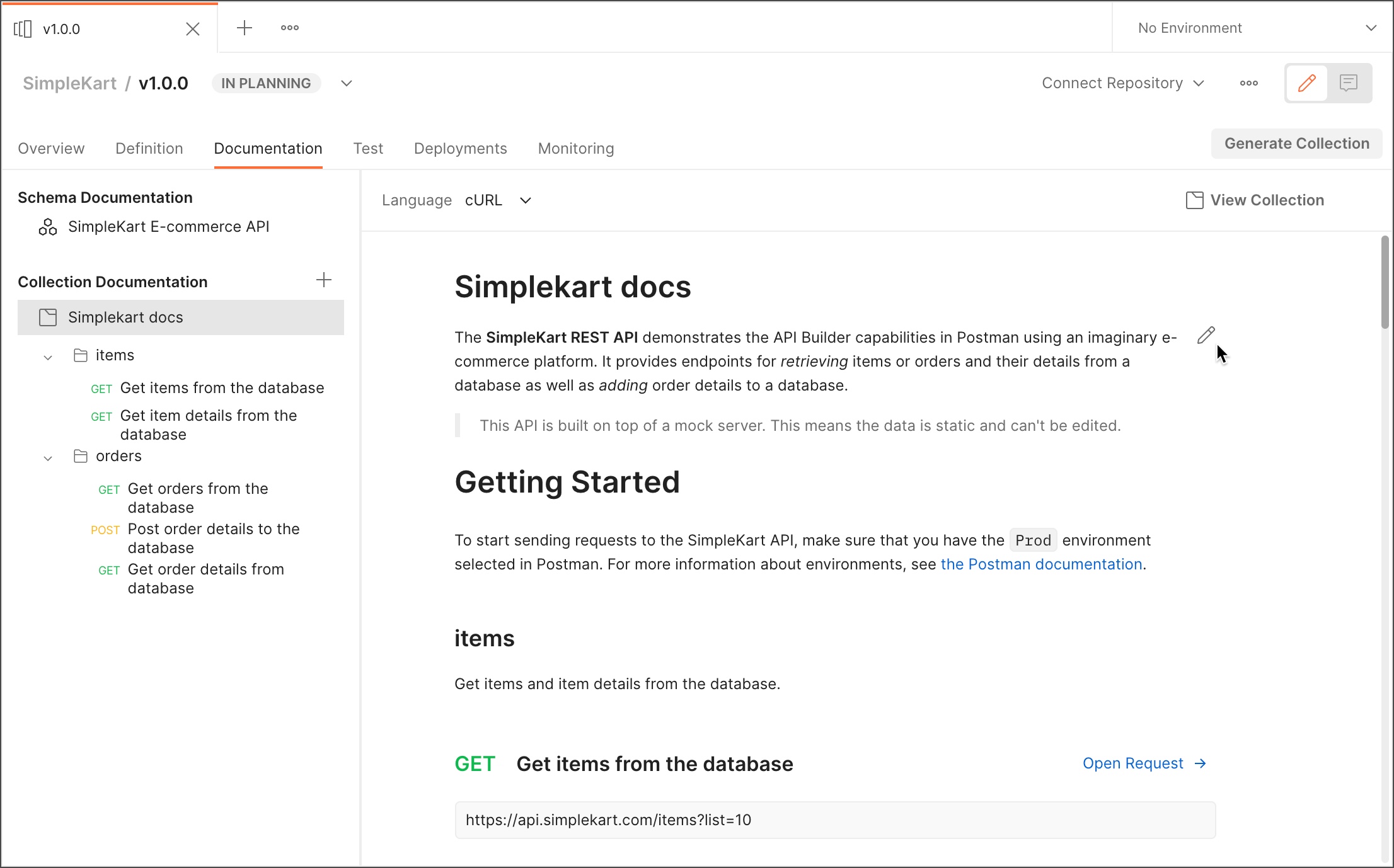This screenshot has height=868, width=1394.
Task: Open API more actions ellipsis
Action: [1249, 83]
